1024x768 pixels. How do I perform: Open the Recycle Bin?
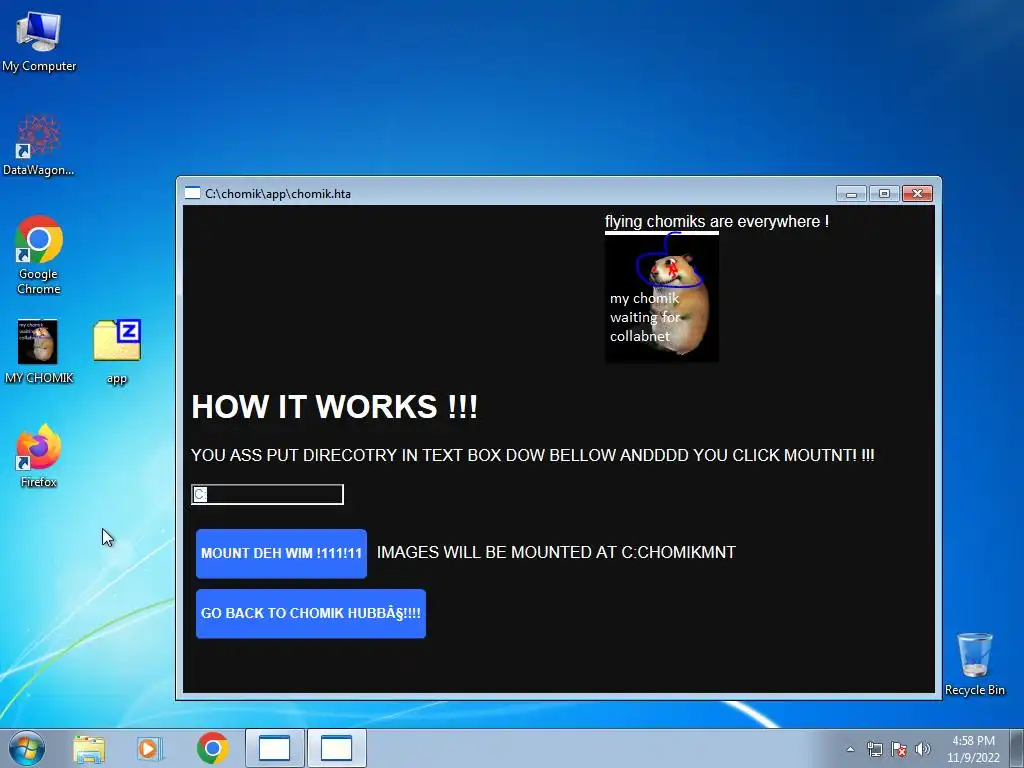tap(974, 664)
